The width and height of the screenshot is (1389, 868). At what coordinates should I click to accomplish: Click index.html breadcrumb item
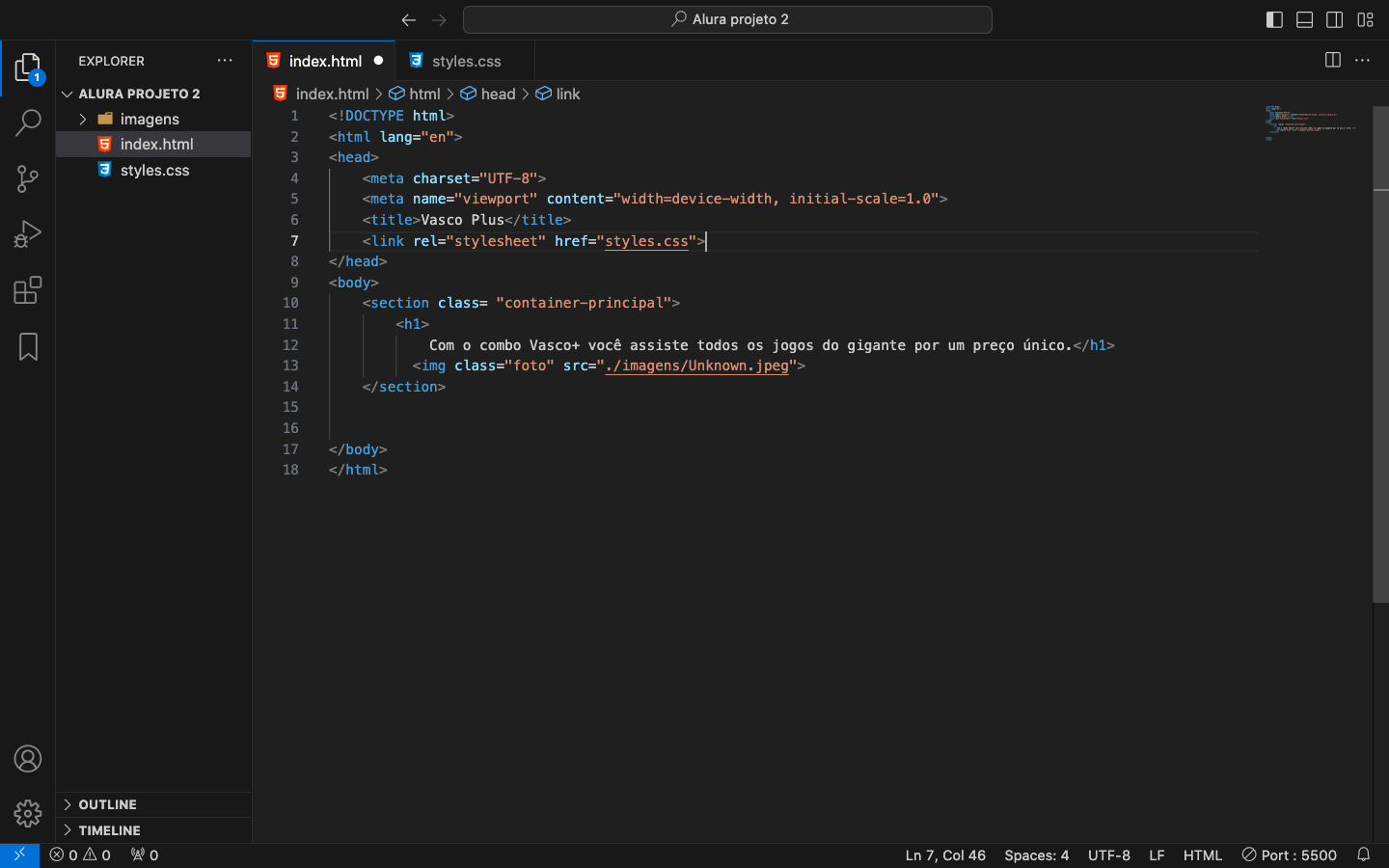[321, 94]
